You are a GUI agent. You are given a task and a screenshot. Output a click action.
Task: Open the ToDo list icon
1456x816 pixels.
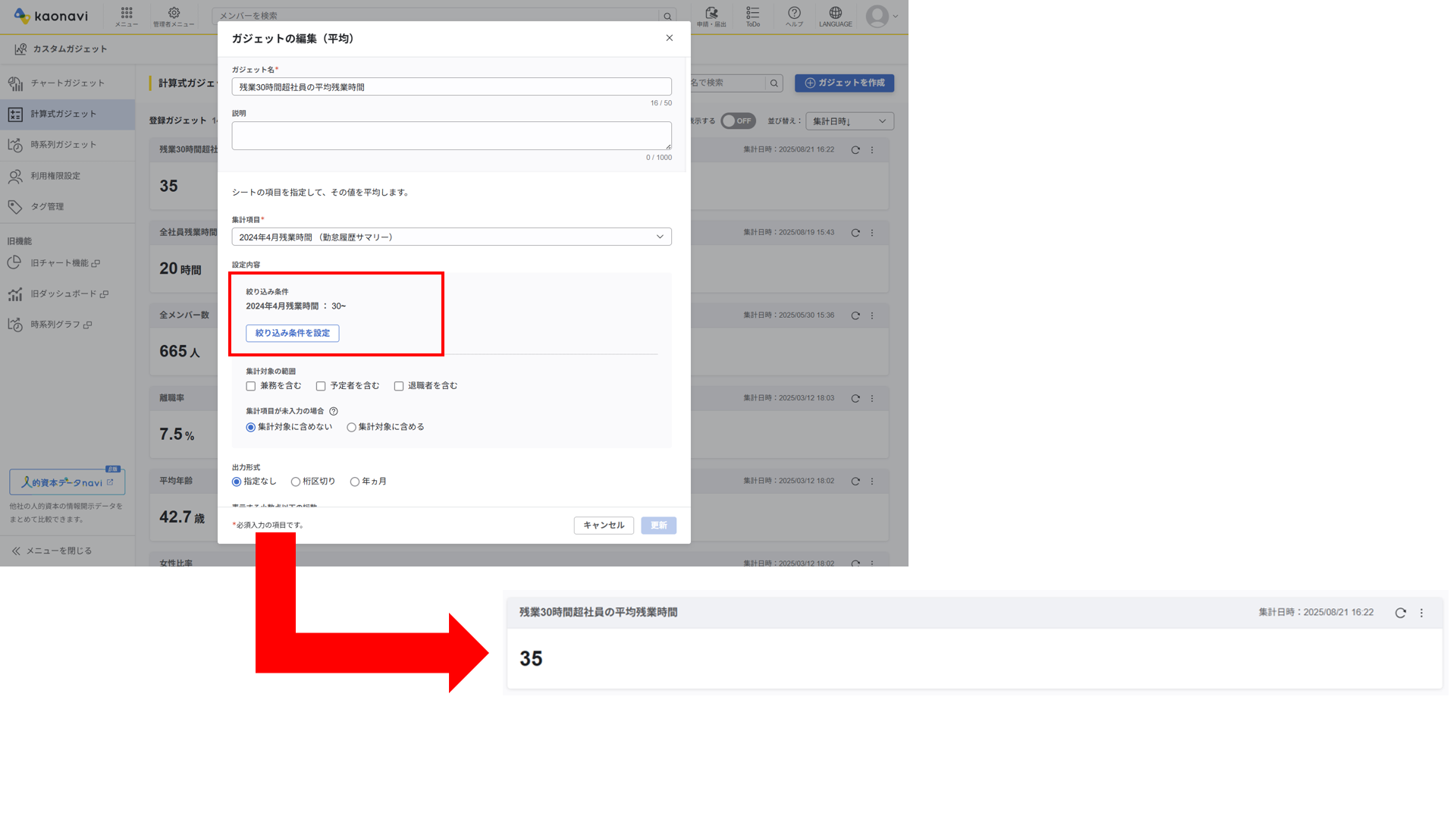click(752, 16)
